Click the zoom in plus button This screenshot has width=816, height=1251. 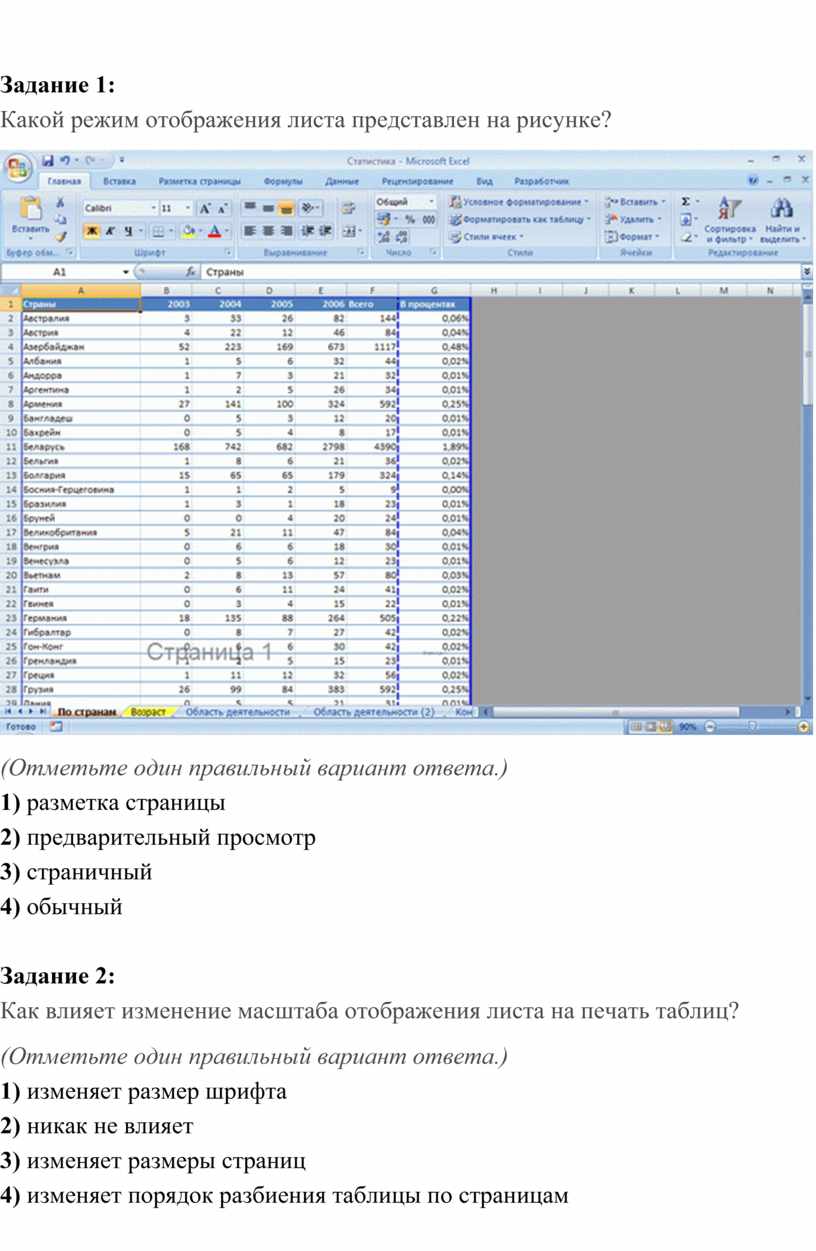click(x=805, y=728)
